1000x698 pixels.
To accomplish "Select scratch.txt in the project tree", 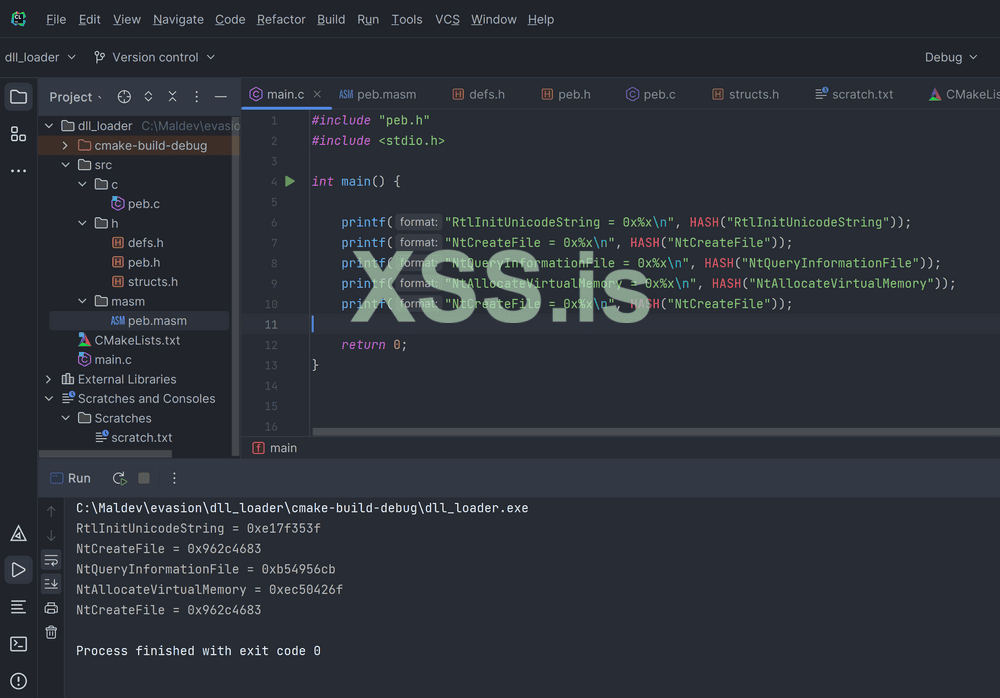I will point(133,438).
